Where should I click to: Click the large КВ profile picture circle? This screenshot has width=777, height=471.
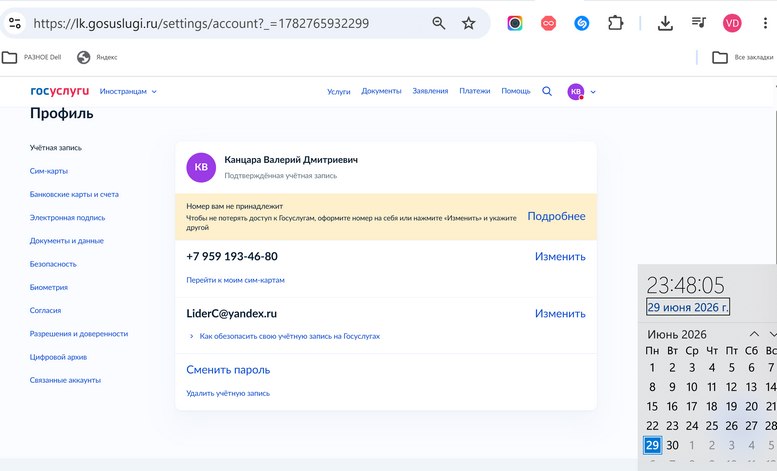tap(201, 168)
